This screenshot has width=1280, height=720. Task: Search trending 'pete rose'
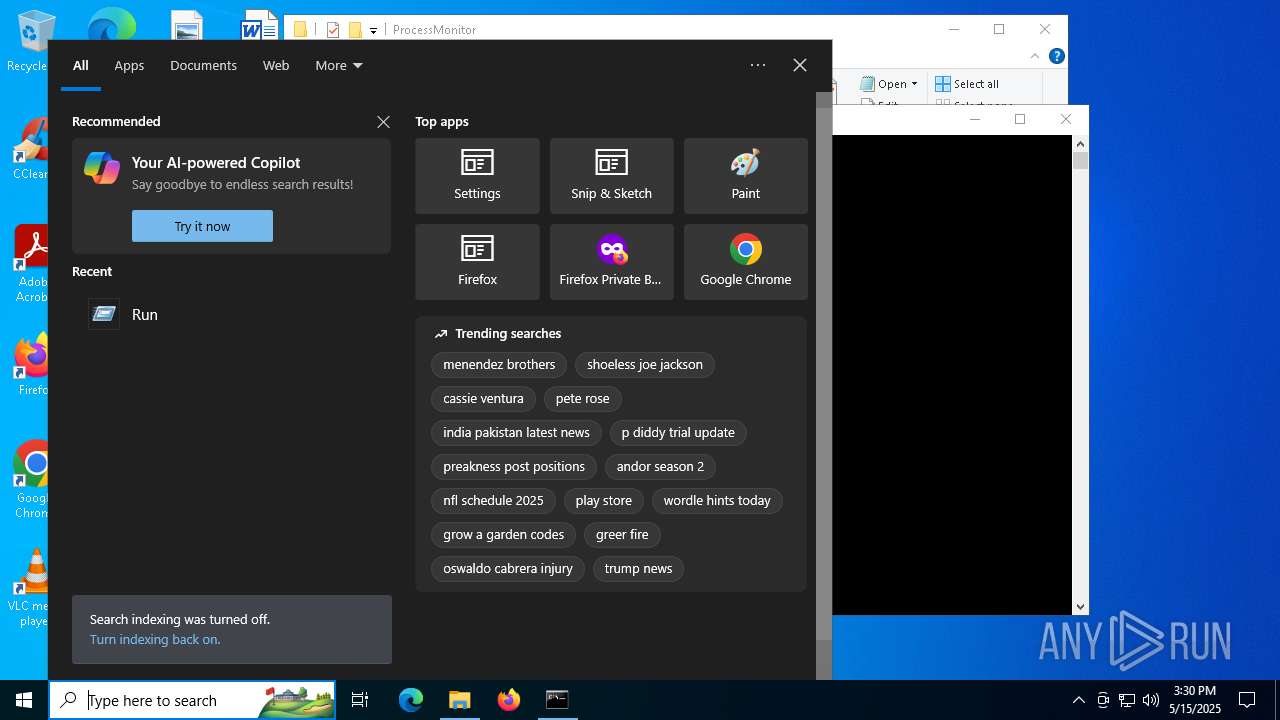tap(583, 399)
